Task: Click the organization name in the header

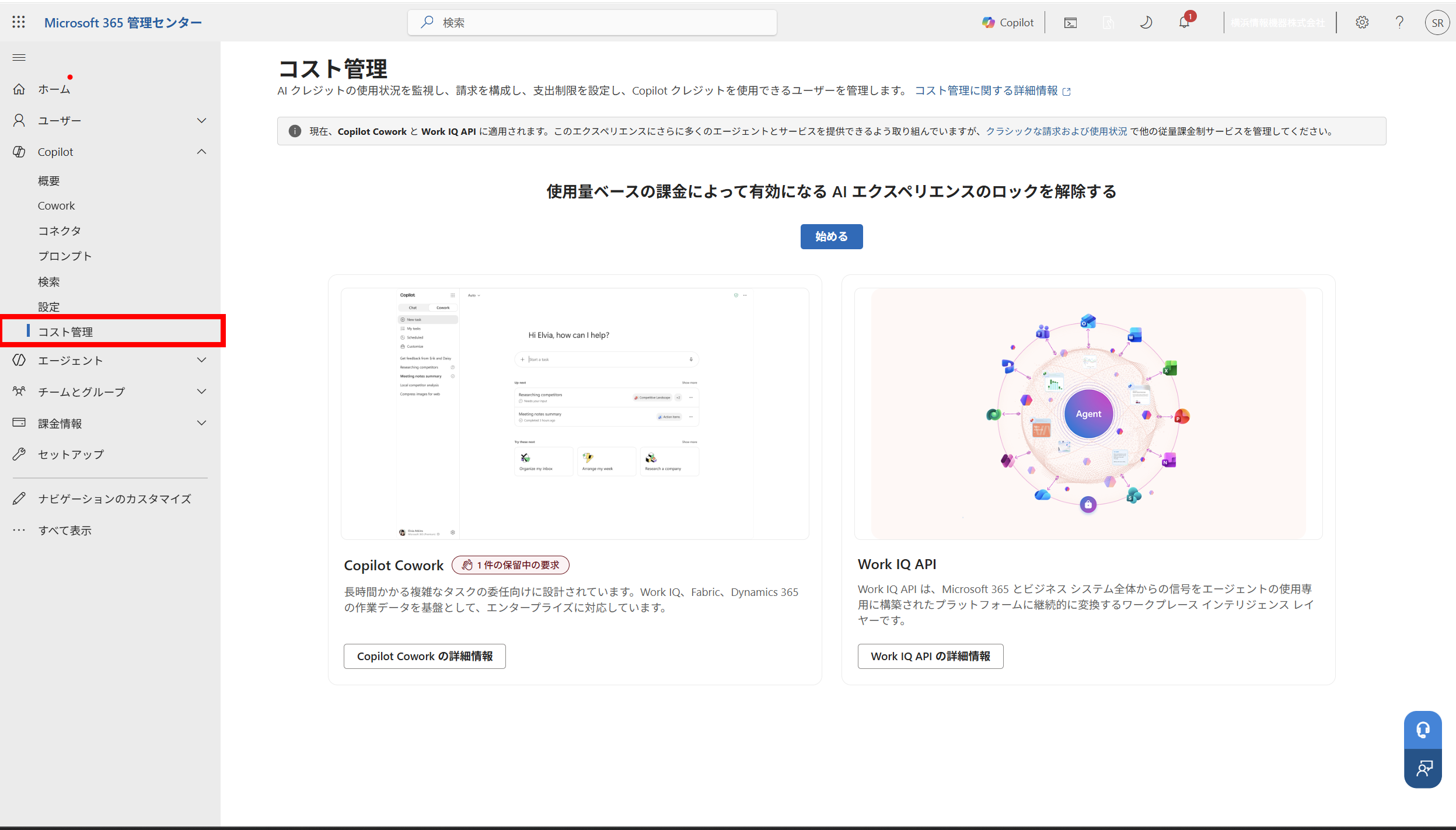Action: 1278,23
